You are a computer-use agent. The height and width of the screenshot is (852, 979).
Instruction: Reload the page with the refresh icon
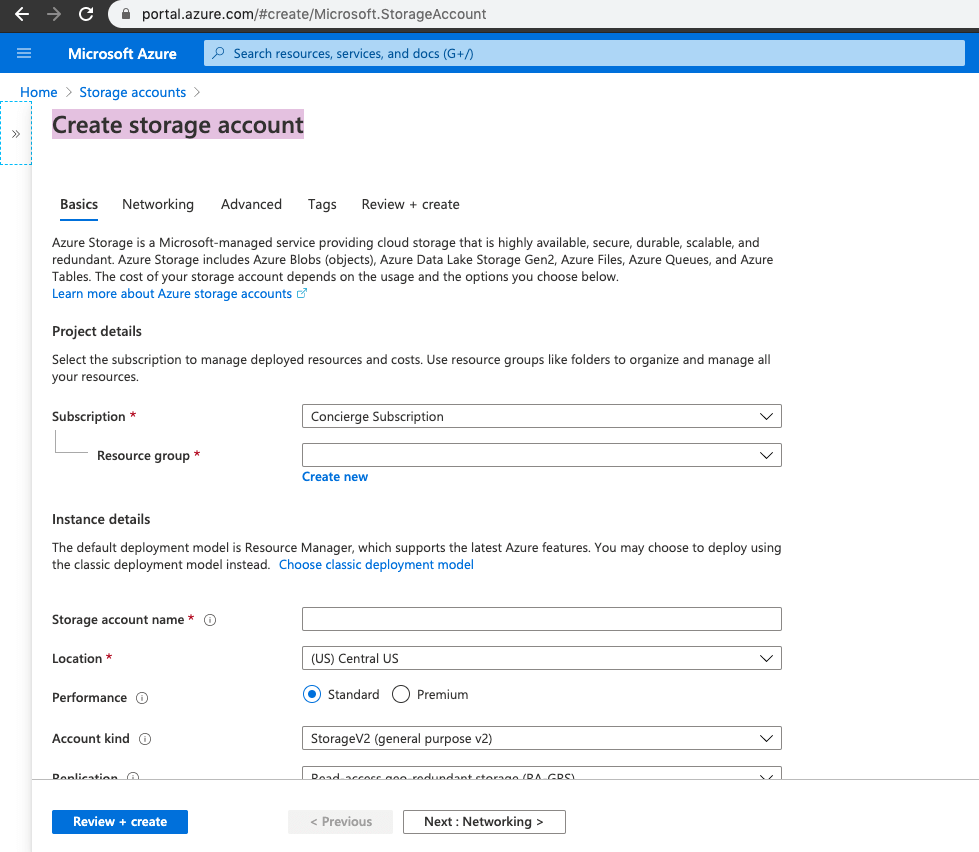(x=86, y=14)
